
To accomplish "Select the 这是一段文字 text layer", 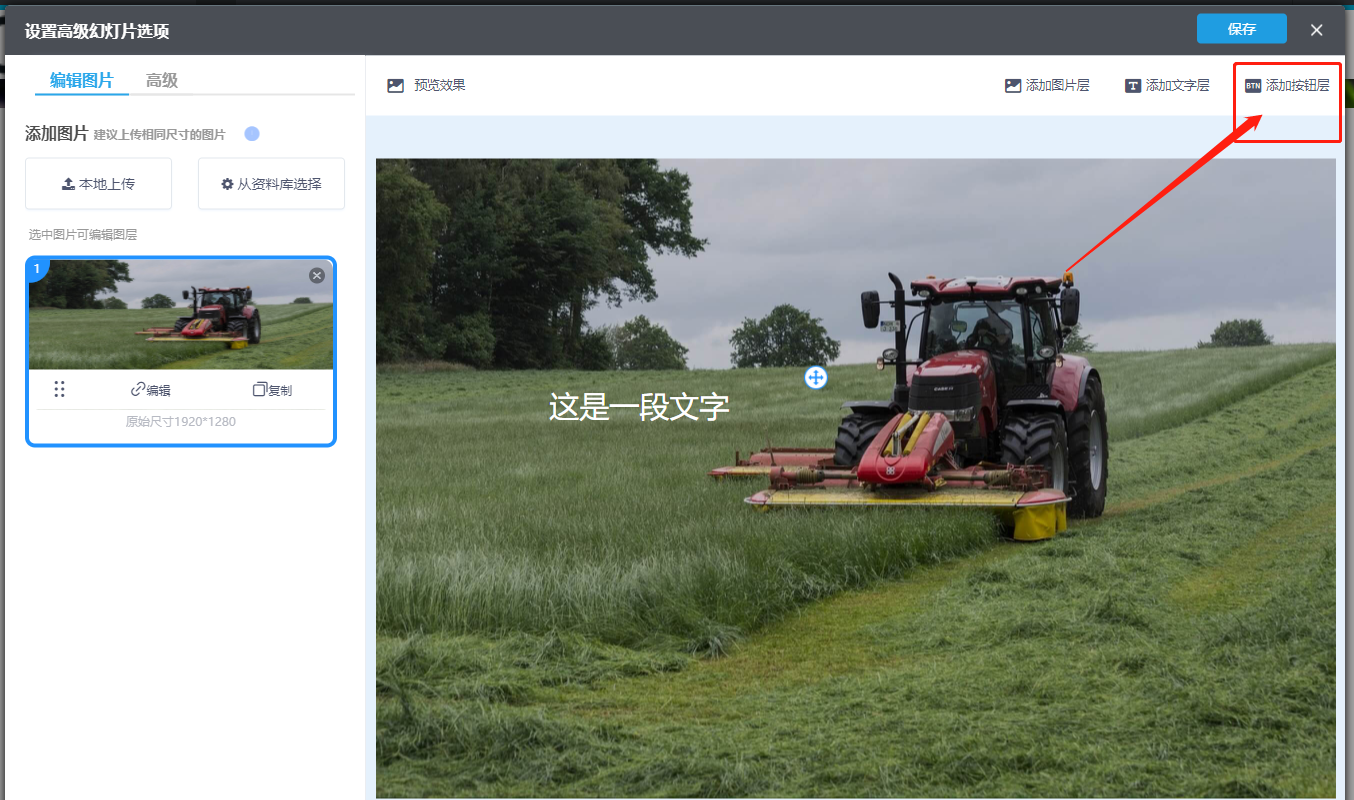I will pyautogui.click(x=639, y=407).
